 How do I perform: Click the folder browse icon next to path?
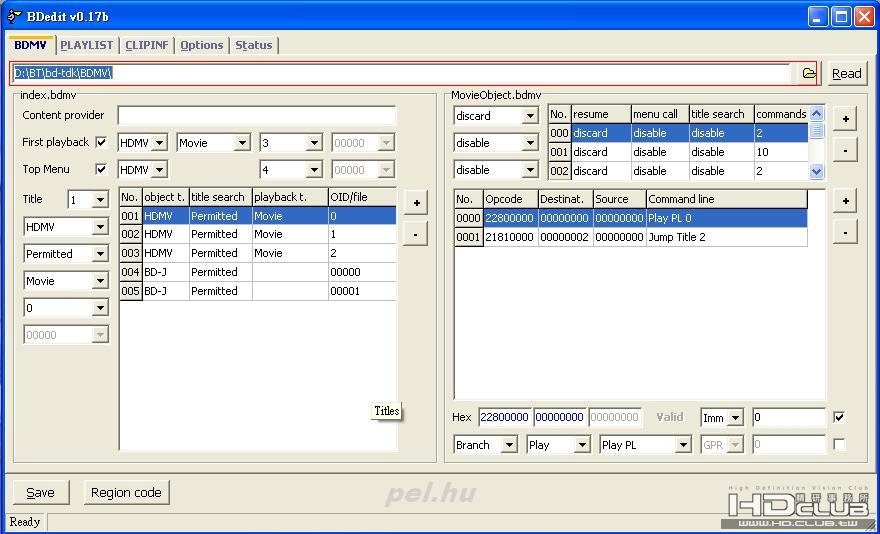pyautogui.click(x=808, y=73)
